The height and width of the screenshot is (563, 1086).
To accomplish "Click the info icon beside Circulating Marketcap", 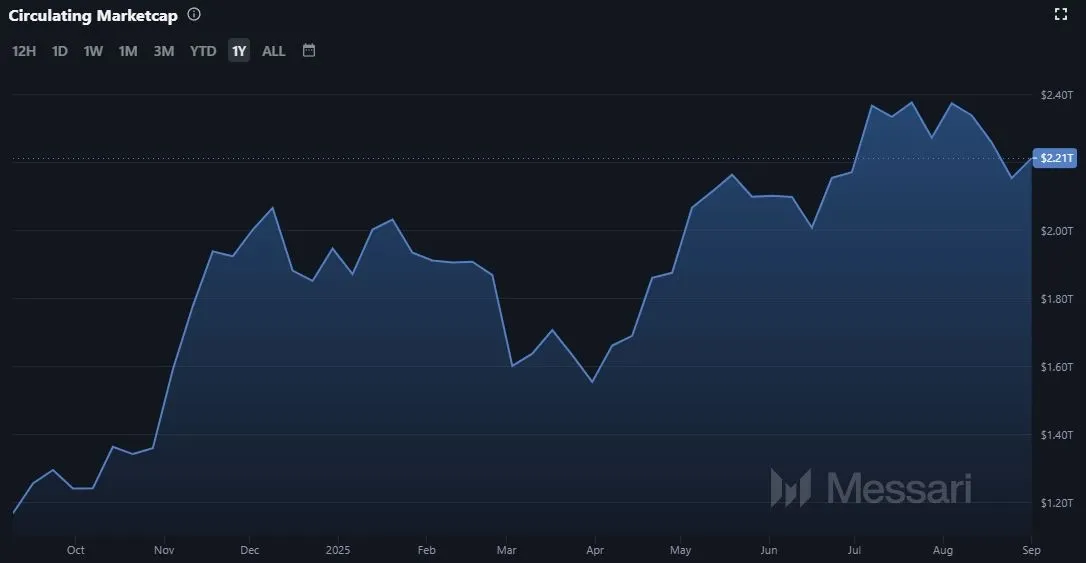I will click(x=194, y=14).
